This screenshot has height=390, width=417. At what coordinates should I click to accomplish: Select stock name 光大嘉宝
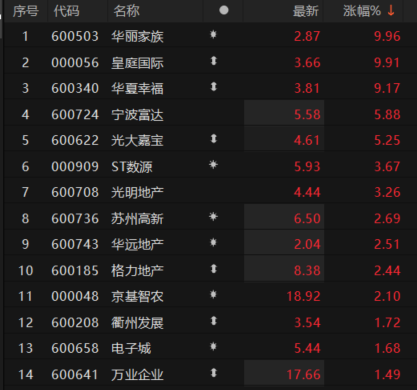[137, 140]
